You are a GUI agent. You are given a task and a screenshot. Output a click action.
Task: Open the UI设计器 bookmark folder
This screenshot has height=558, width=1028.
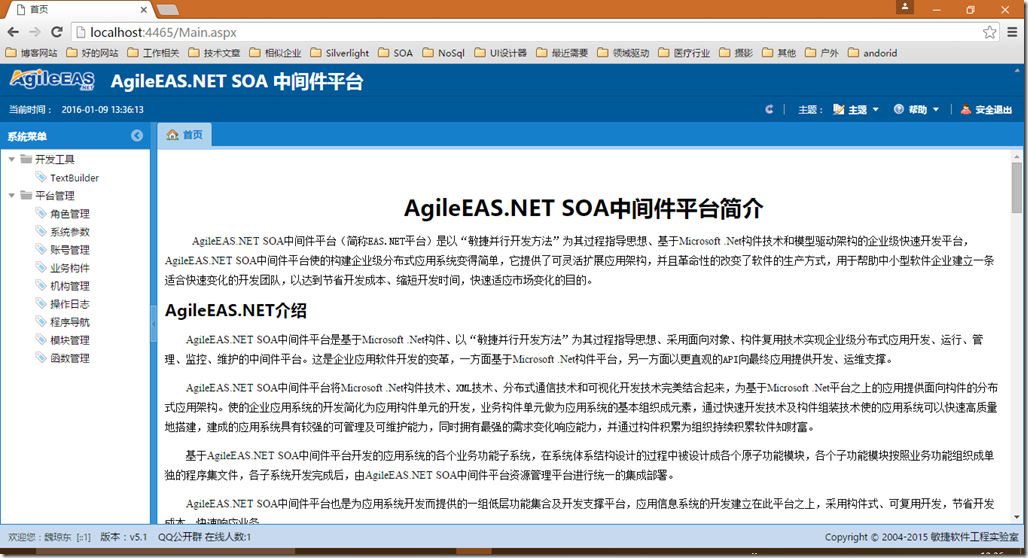pos(501,52)
